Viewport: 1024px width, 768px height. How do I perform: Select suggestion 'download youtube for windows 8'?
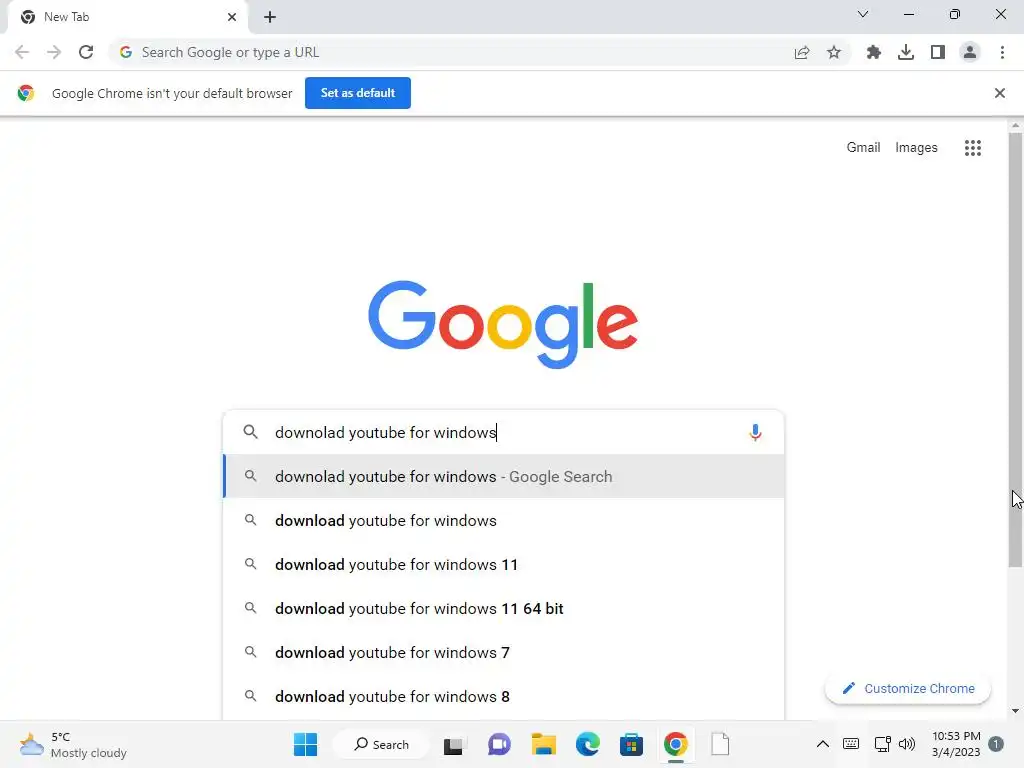tap(504, 696)
